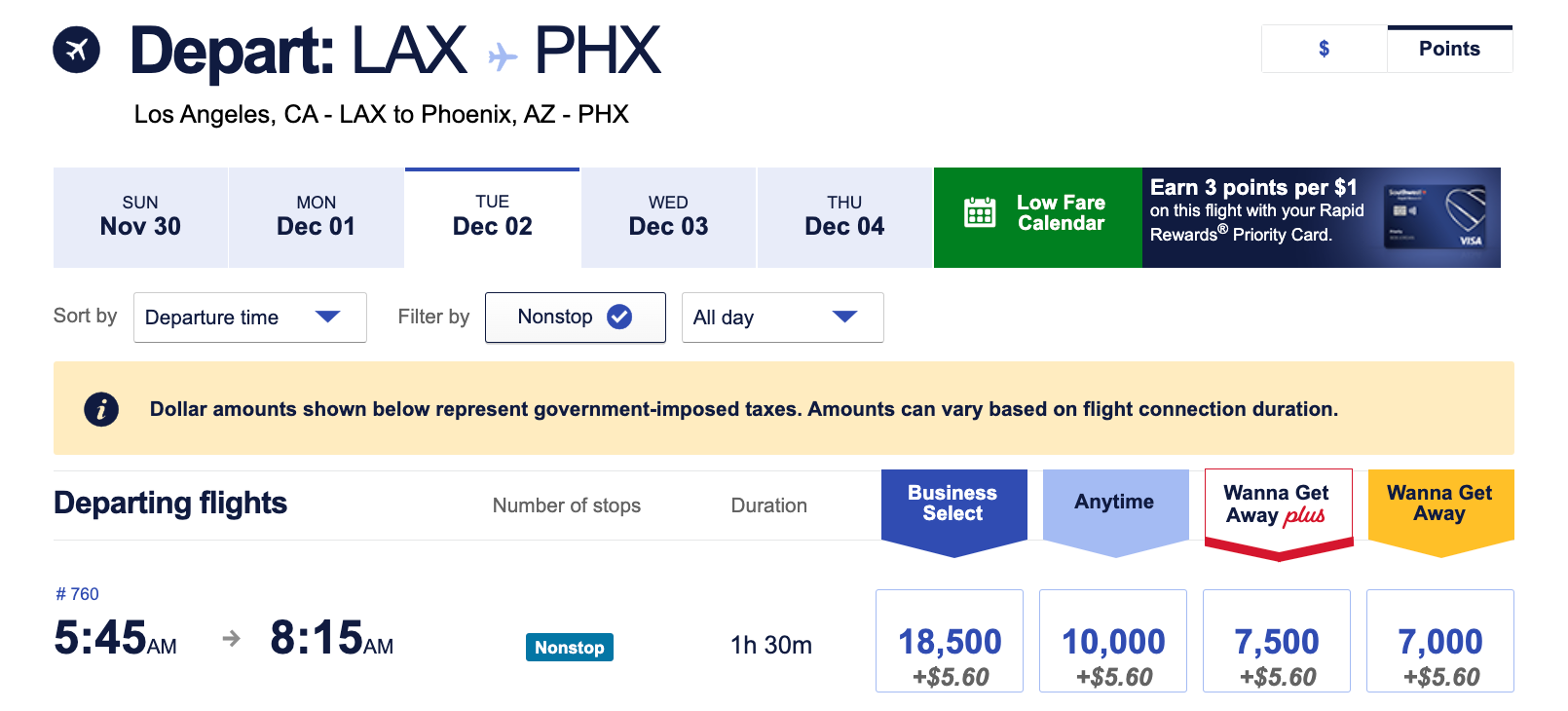Image resolution: width=1568 pixels, height=711 pixels.
Task: Open the Low Fare Calendar
Action: [x=1036, y=216]
